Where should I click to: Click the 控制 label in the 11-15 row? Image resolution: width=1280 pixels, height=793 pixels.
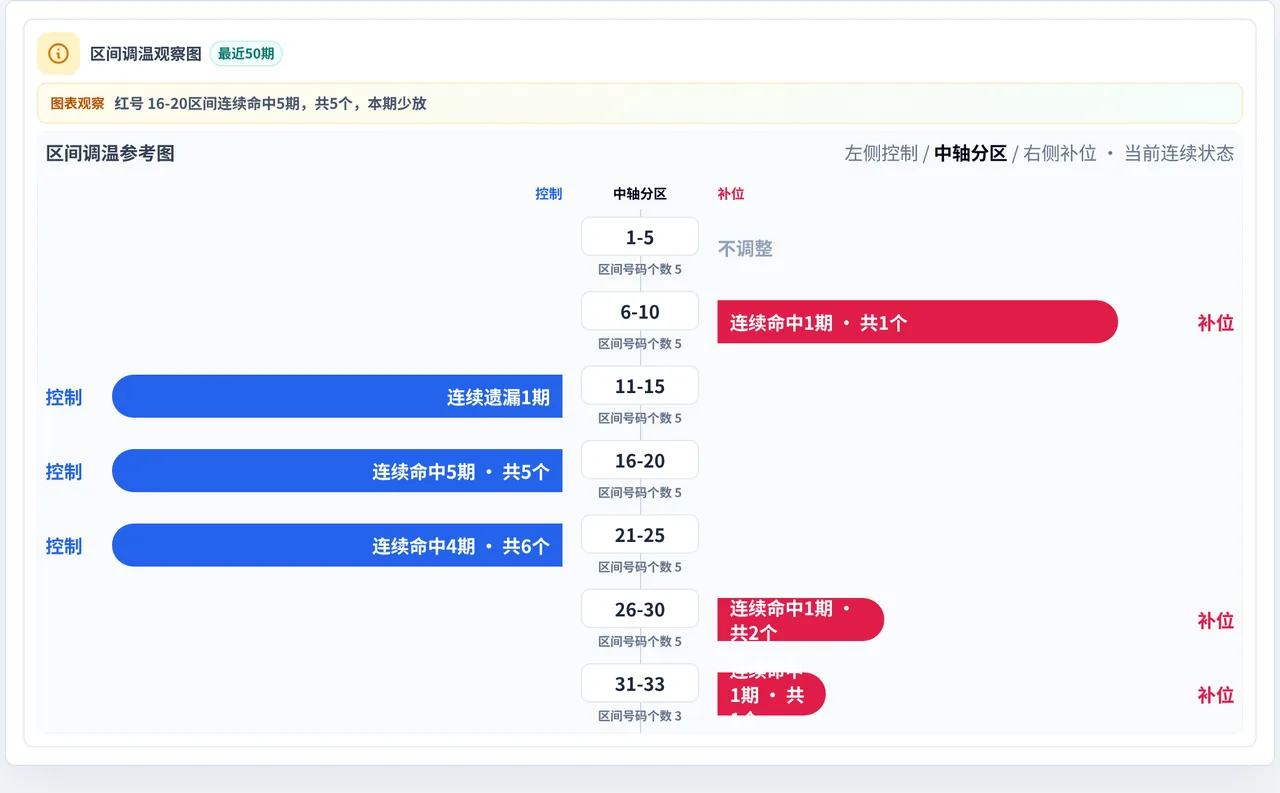(64, 397)
